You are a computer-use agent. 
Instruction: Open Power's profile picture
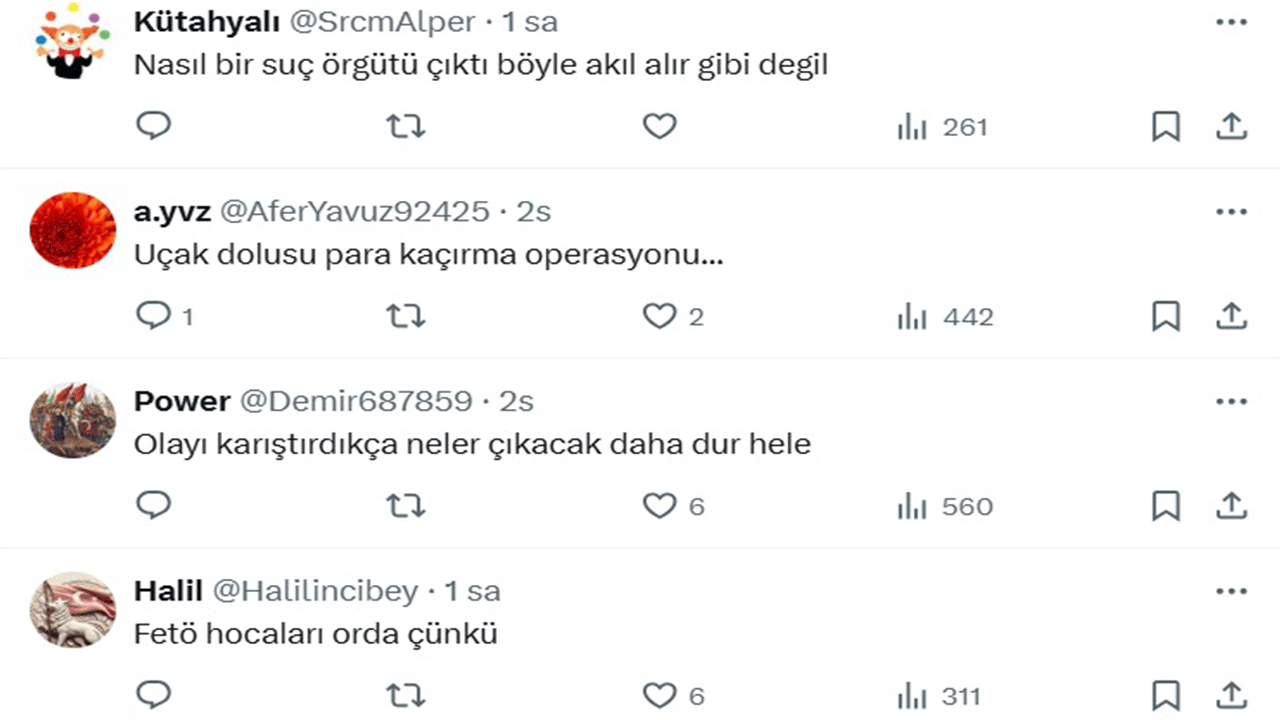73,421
